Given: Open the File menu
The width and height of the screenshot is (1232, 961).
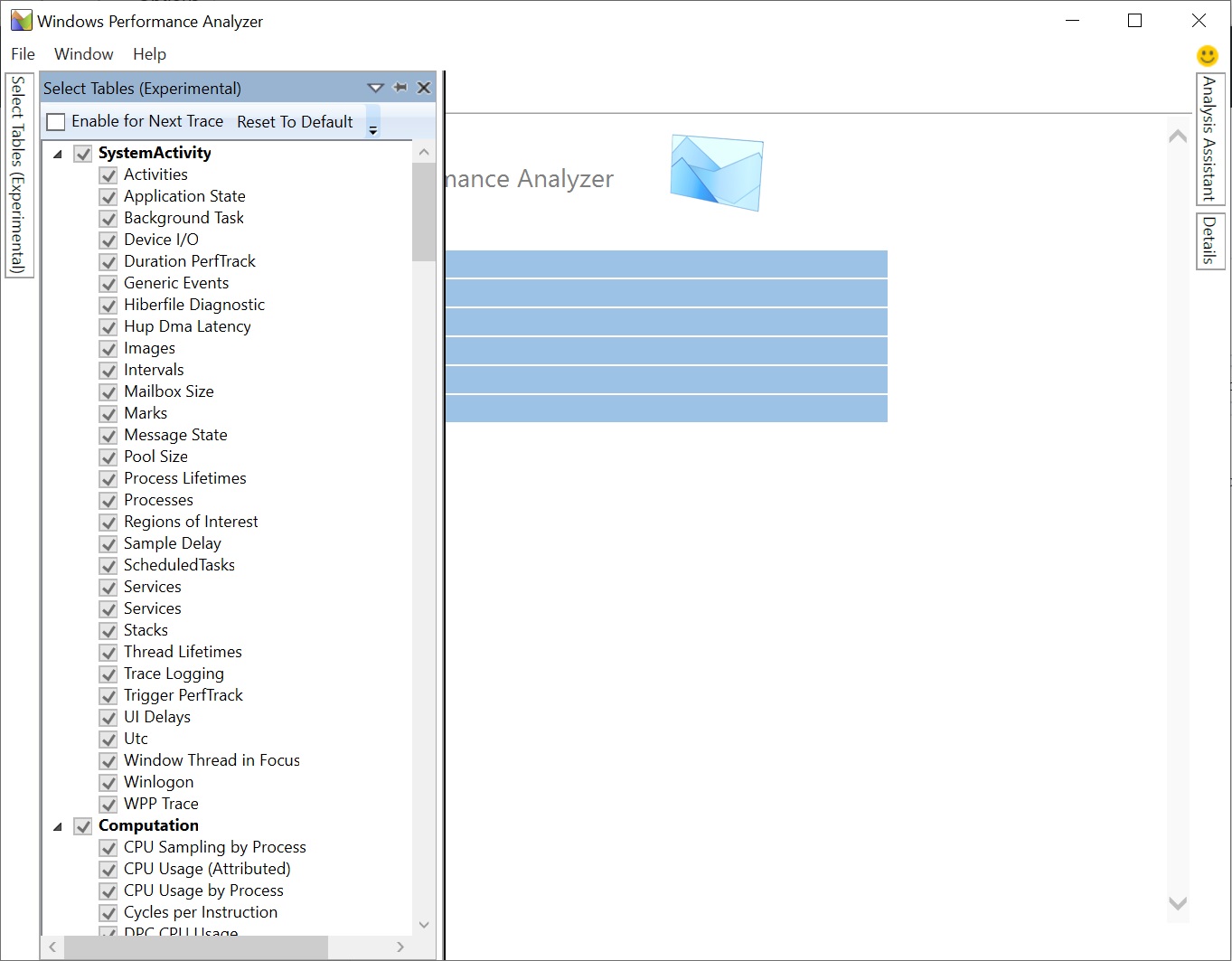Looking at the screenshot, I should pos(22,53).
